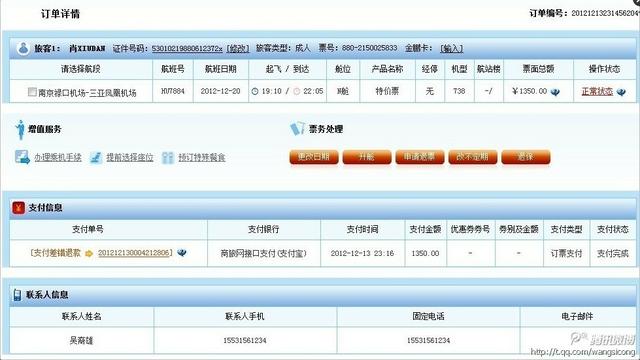640x360 pixels.
Task: Click the departure clock icon before 19:10
Action: click(255, 91)
